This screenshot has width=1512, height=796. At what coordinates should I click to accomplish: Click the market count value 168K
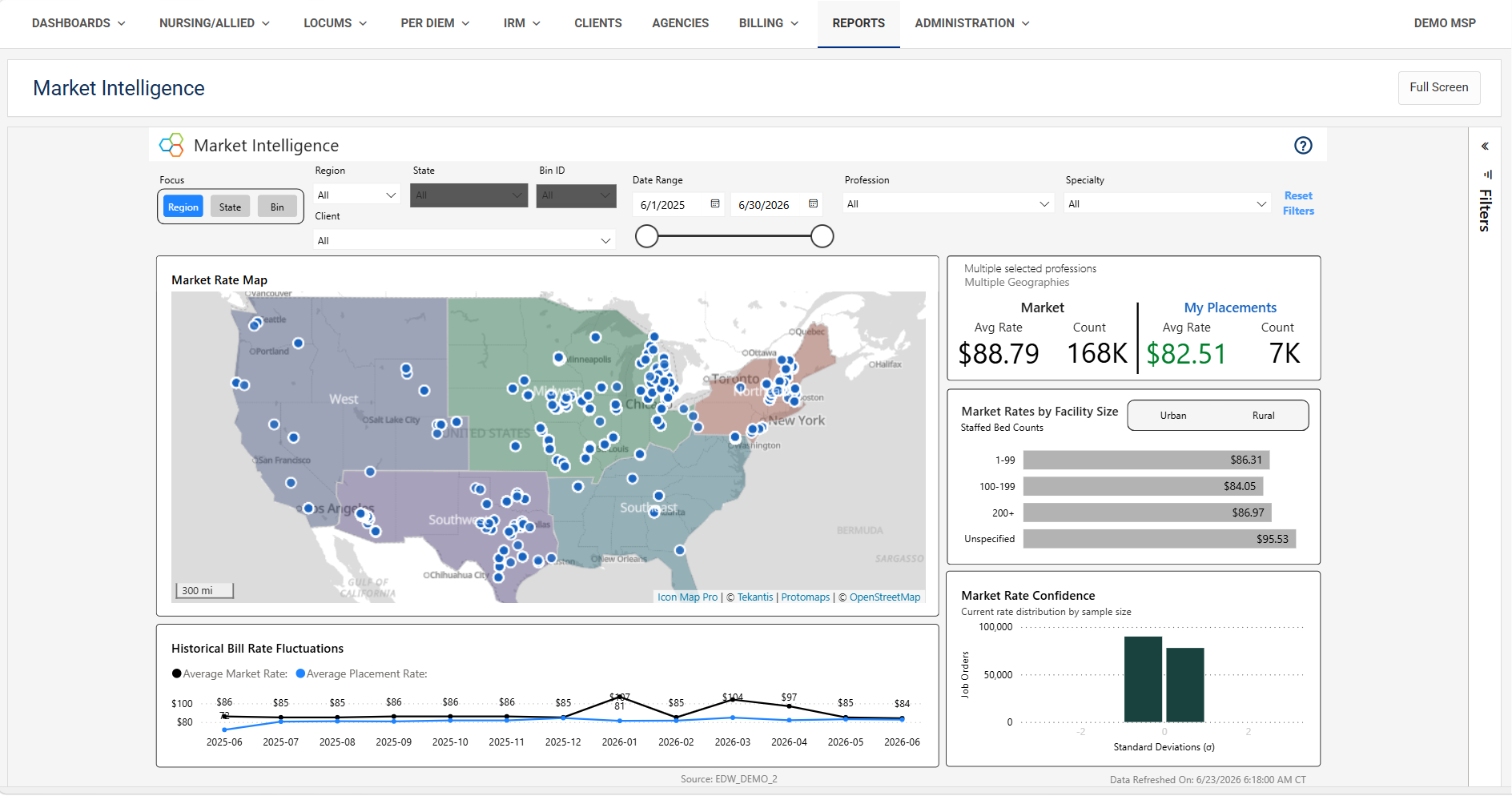(x=1096, y=353)
